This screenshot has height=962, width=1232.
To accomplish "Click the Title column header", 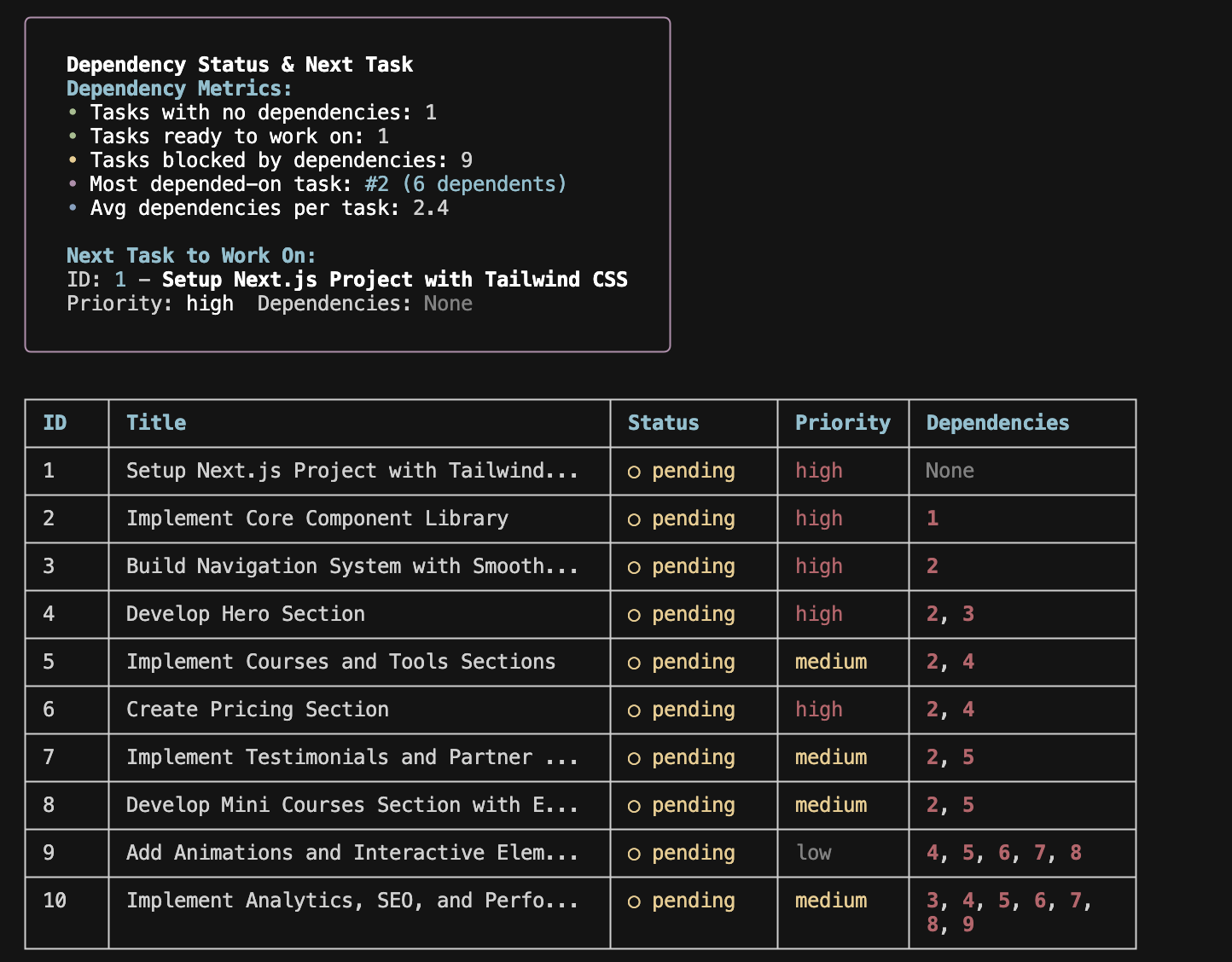I will pyautogui.click(x=156, y=423).
